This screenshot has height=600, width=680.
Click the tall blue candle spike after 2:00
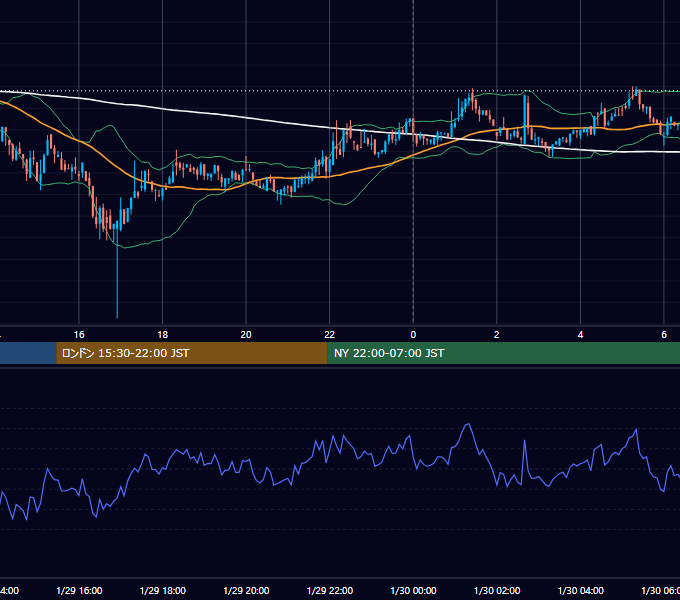(x=525, y=119)
